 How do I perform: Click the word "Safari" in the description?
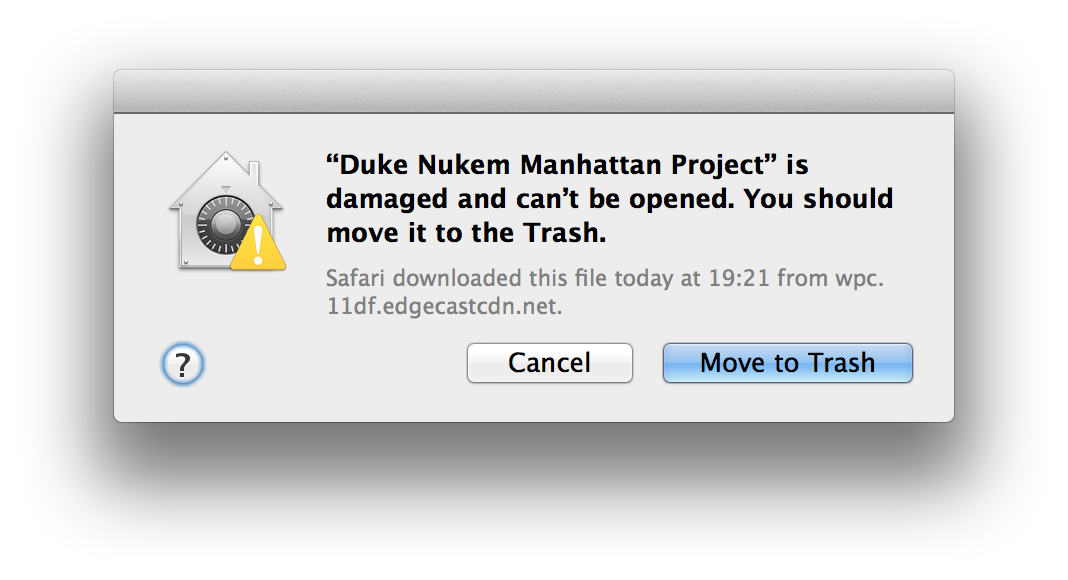(356, 278)
